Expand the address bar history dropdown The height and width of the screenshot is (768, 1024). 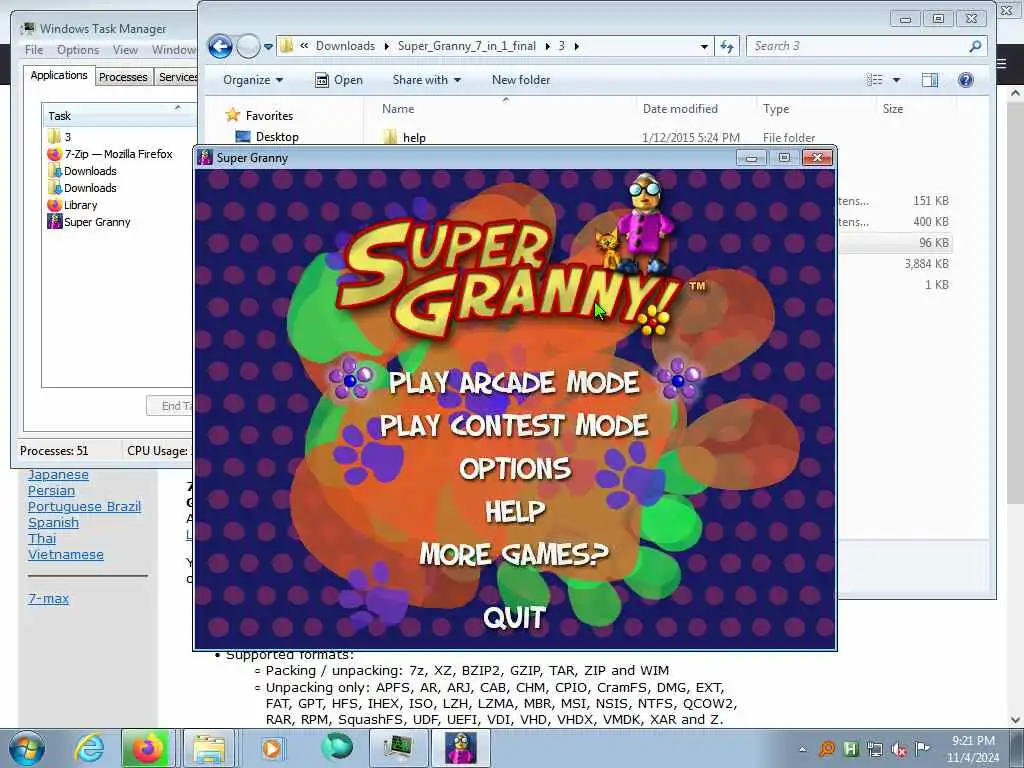click(x=703, y=46)
